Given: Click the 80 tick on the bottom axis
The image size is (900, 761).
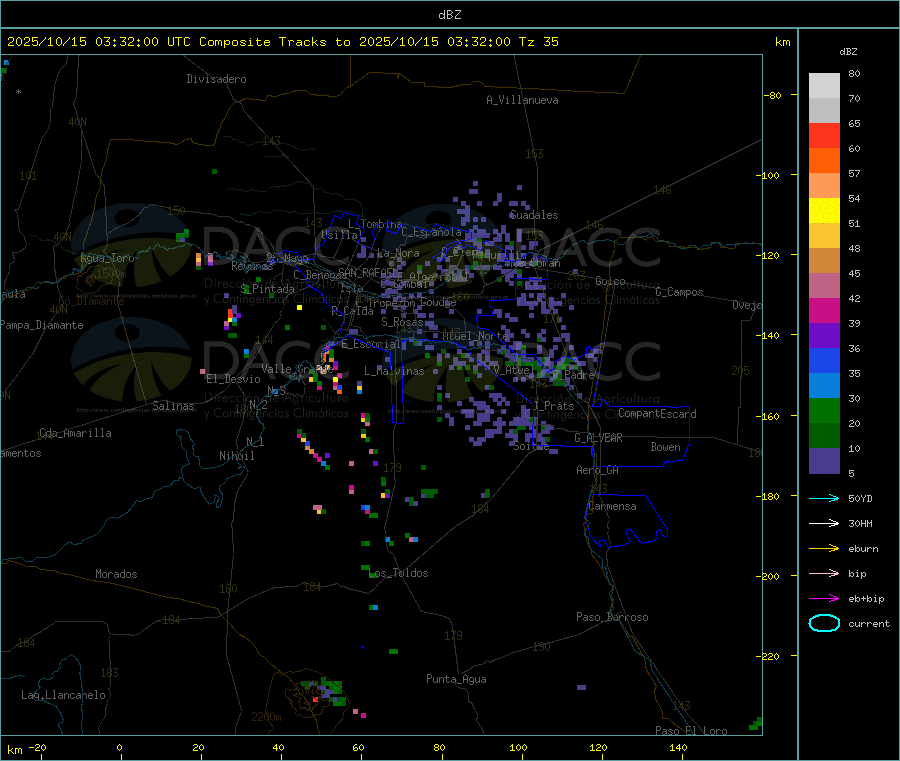Looking at the screenshot, I should click(x=439, y=747).
